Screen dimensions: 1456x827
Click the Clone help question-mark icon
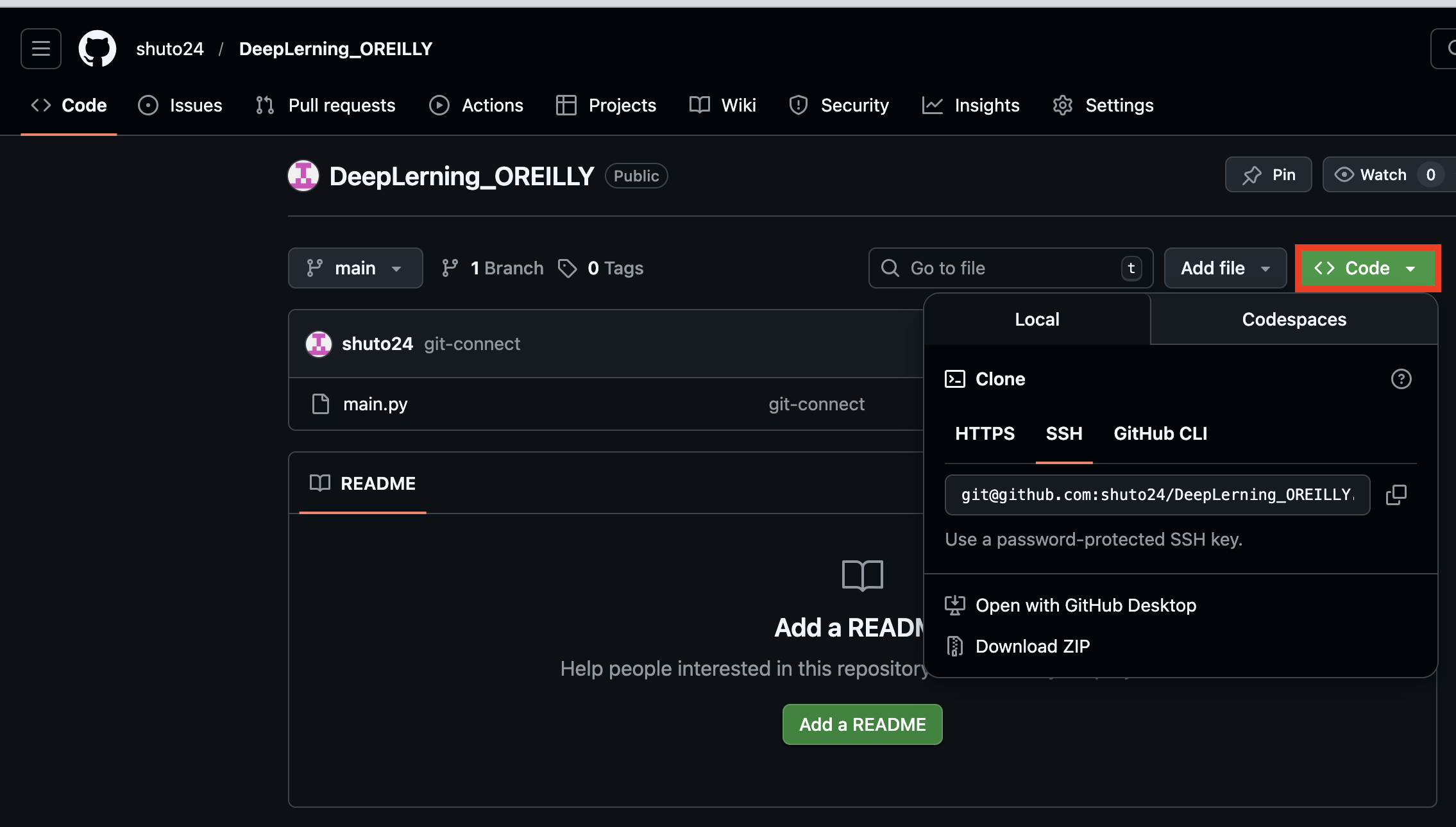[x=1401, y=379]
